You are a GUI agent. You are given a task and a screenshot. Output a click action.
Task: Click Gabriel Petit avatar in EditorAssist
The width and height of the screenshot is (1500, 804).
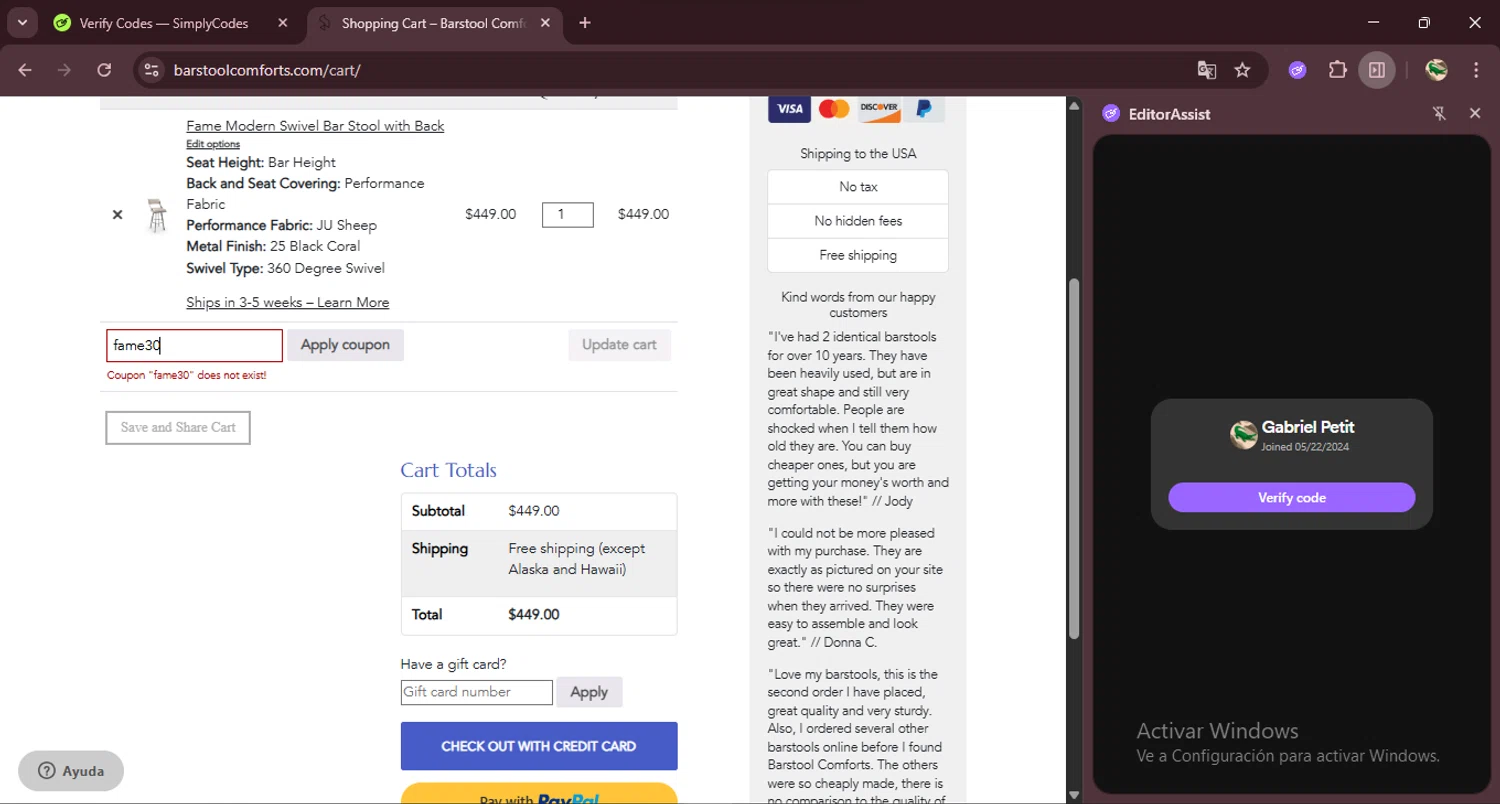tap(1243, 435)
